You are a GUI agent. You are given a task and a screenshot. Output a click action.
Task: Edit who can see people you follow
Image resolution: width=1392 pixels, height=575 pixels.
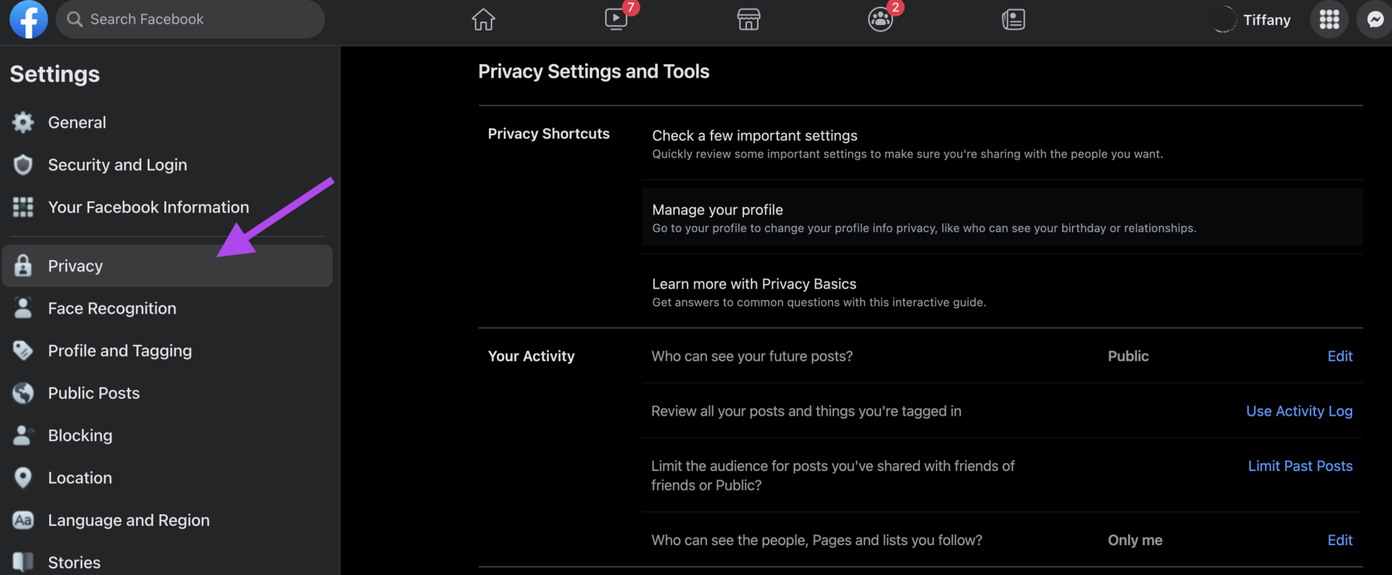(1340, 540)
